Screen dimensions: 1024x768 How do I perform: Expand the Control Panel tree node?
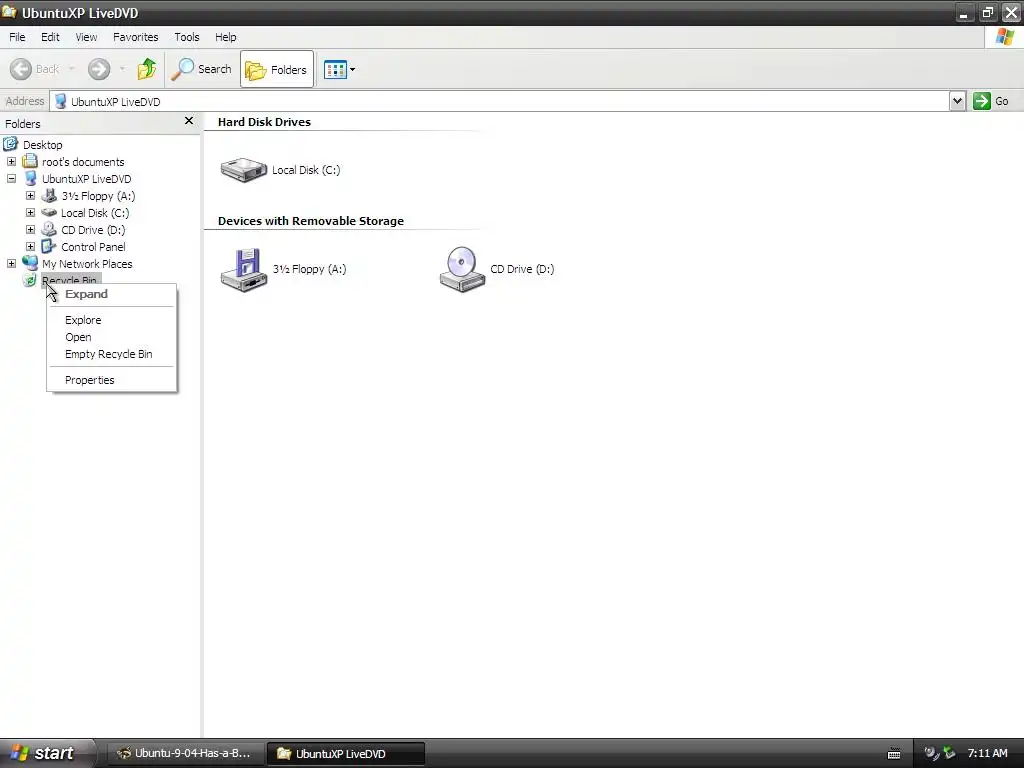pyautogui.click(x=30, y=246)
